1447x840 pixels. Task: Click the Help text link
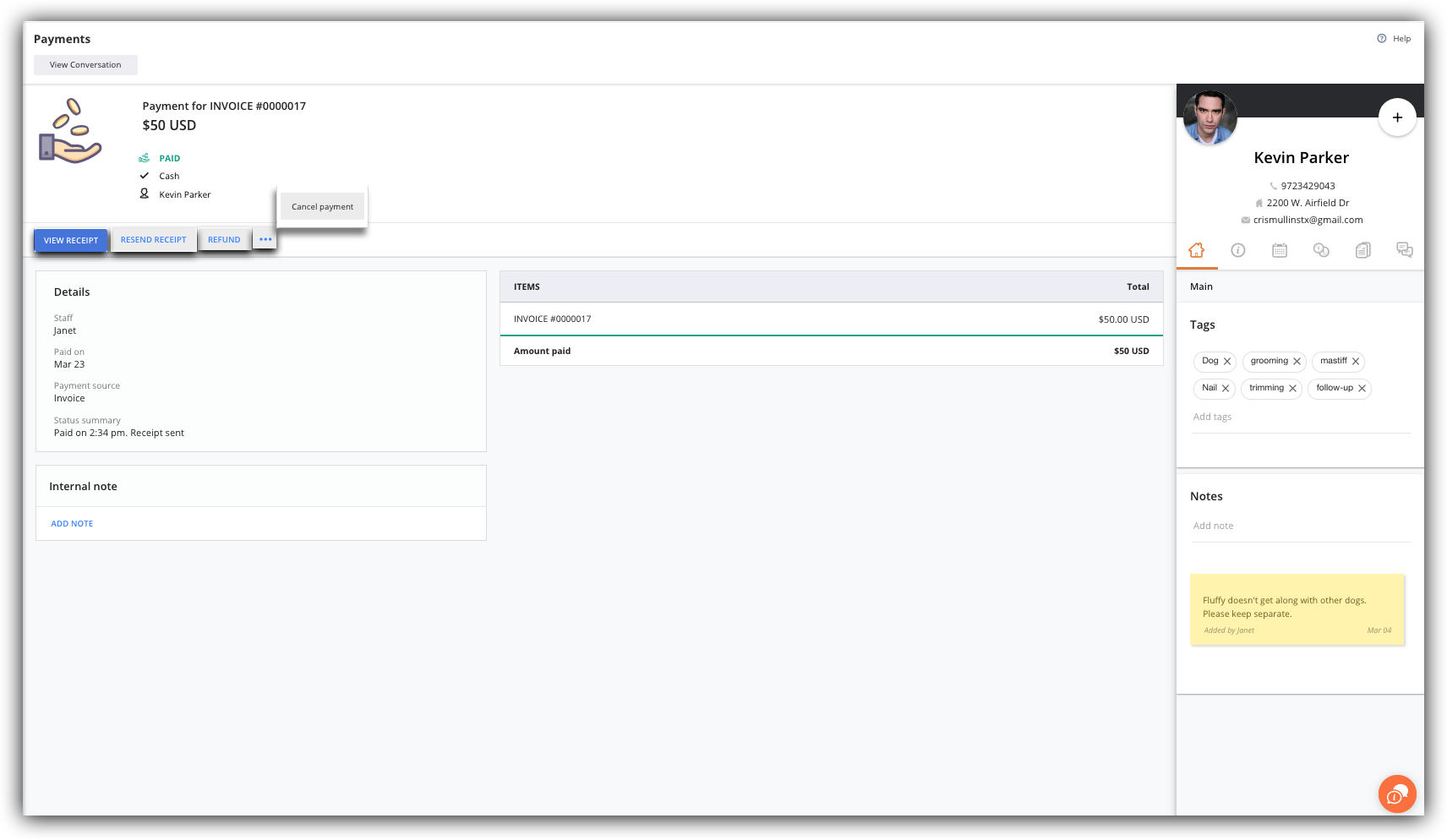pyautogui.click(x=1401, y=39)
